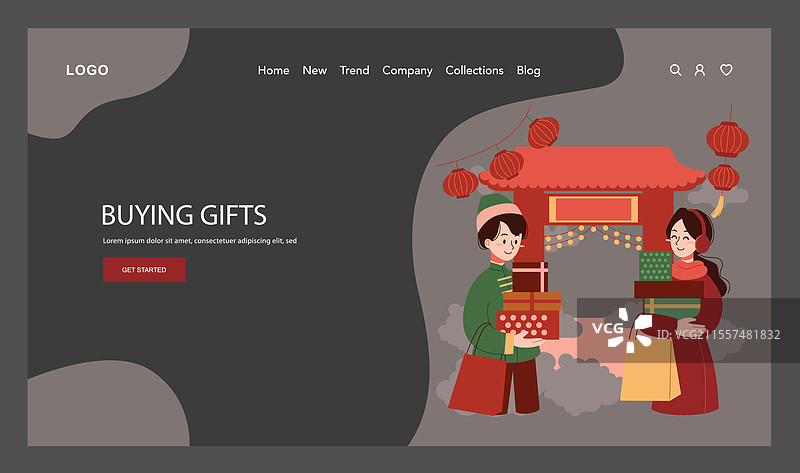Click the green dotted gift box
800x473 pixels.
[x=656, y=266]
